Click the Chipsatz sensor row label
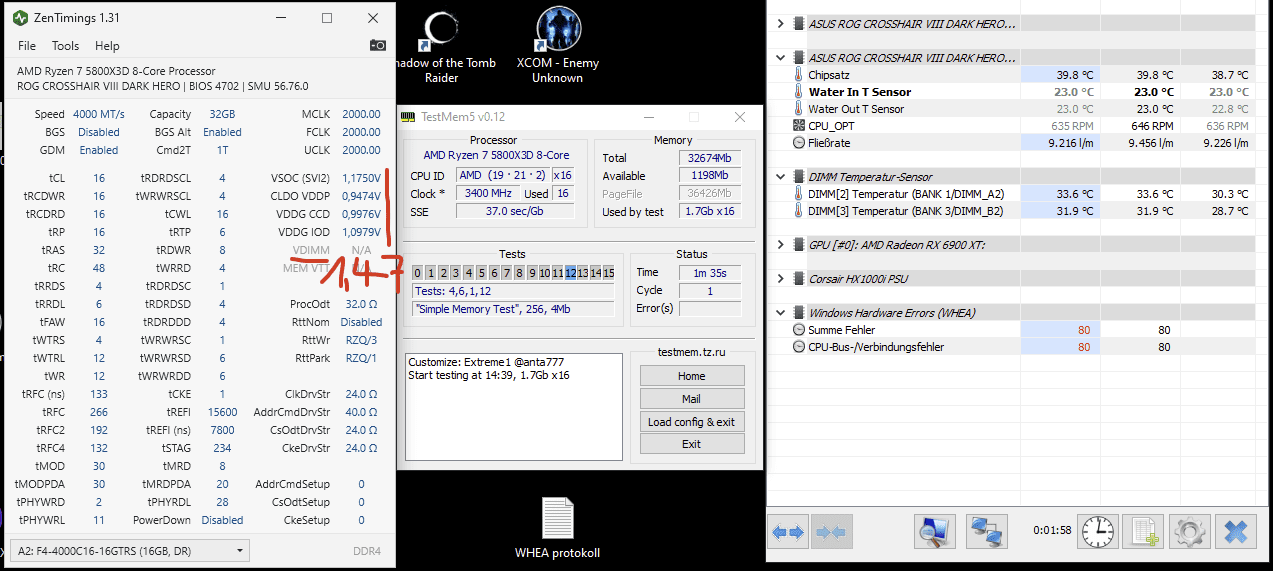 point(829,75)
